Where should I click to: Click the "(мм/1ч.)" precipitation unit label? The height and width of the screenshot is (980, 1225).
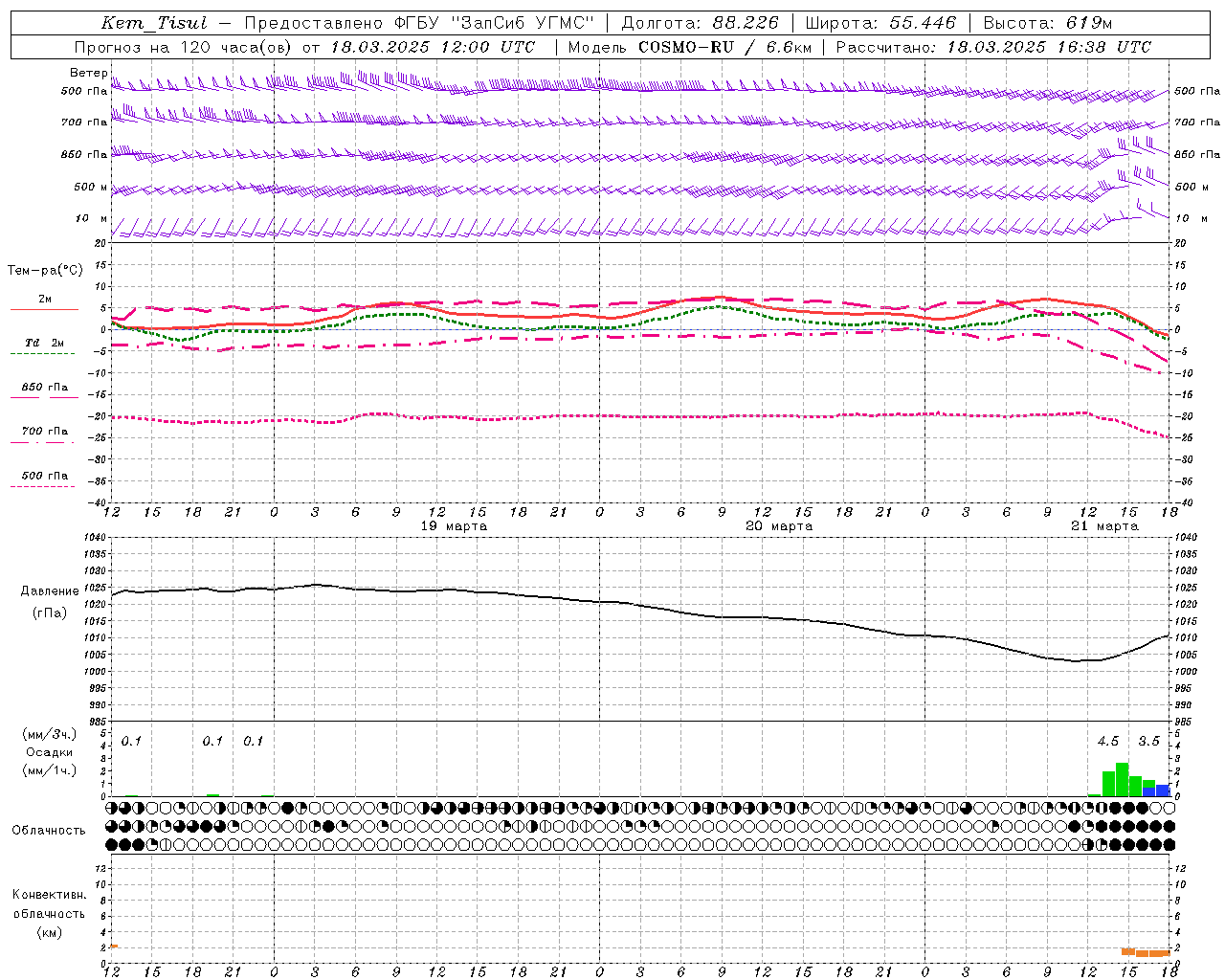[x=50, y=769]
